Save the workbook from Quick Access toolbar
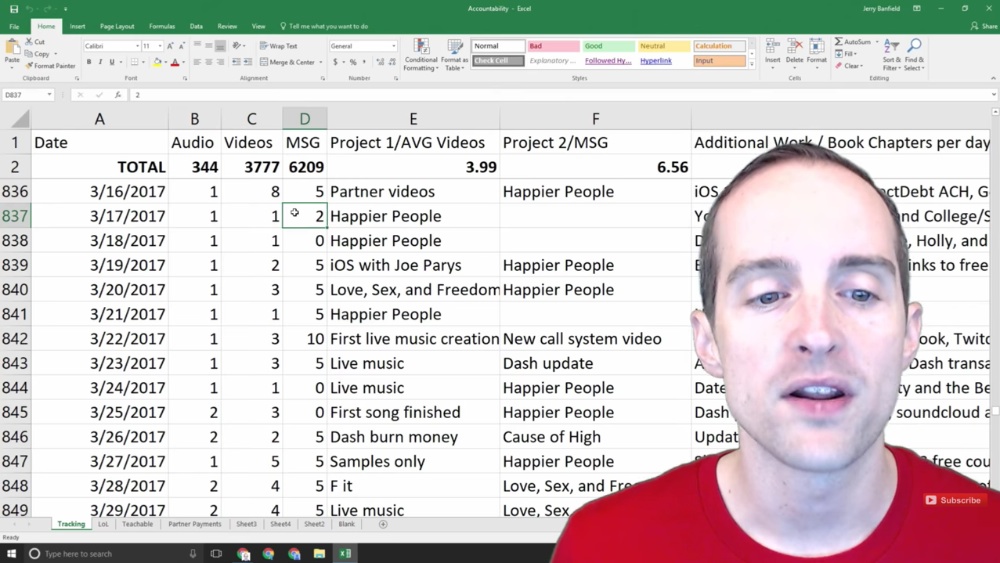The height and width of the screenshot is (563, 1000). point(14,9)
